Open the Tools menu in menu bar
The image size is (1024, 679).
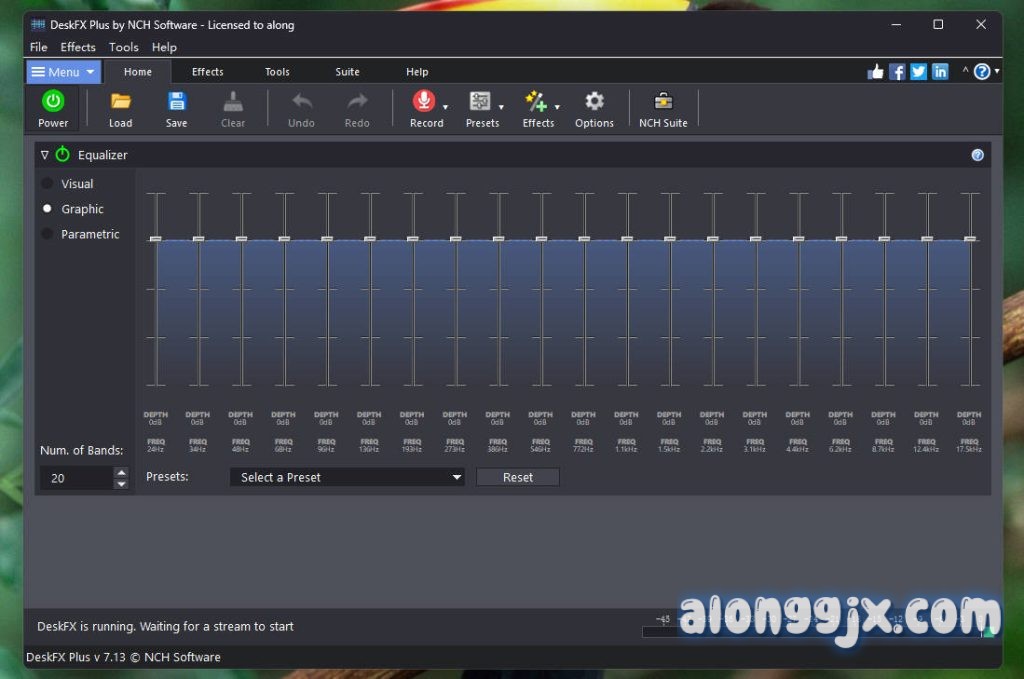123,47
